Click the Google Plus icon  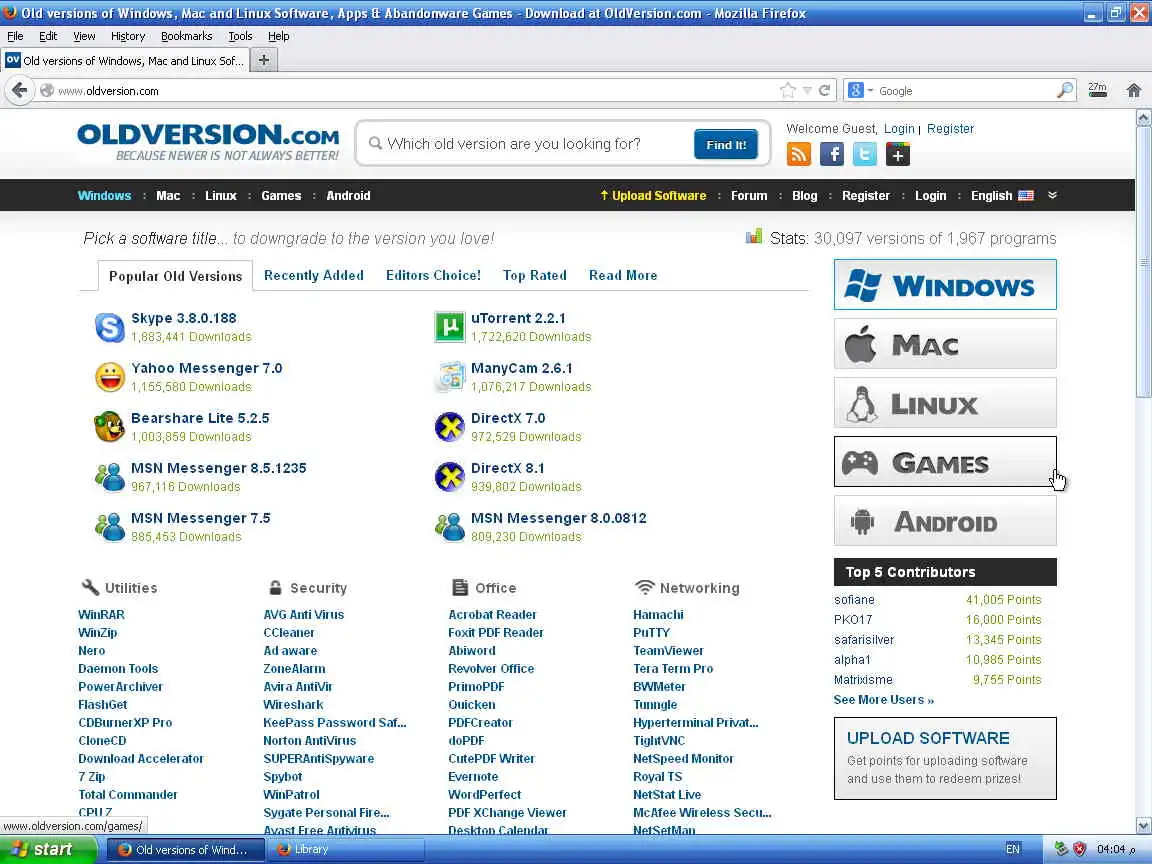click(x=898, y=154)
